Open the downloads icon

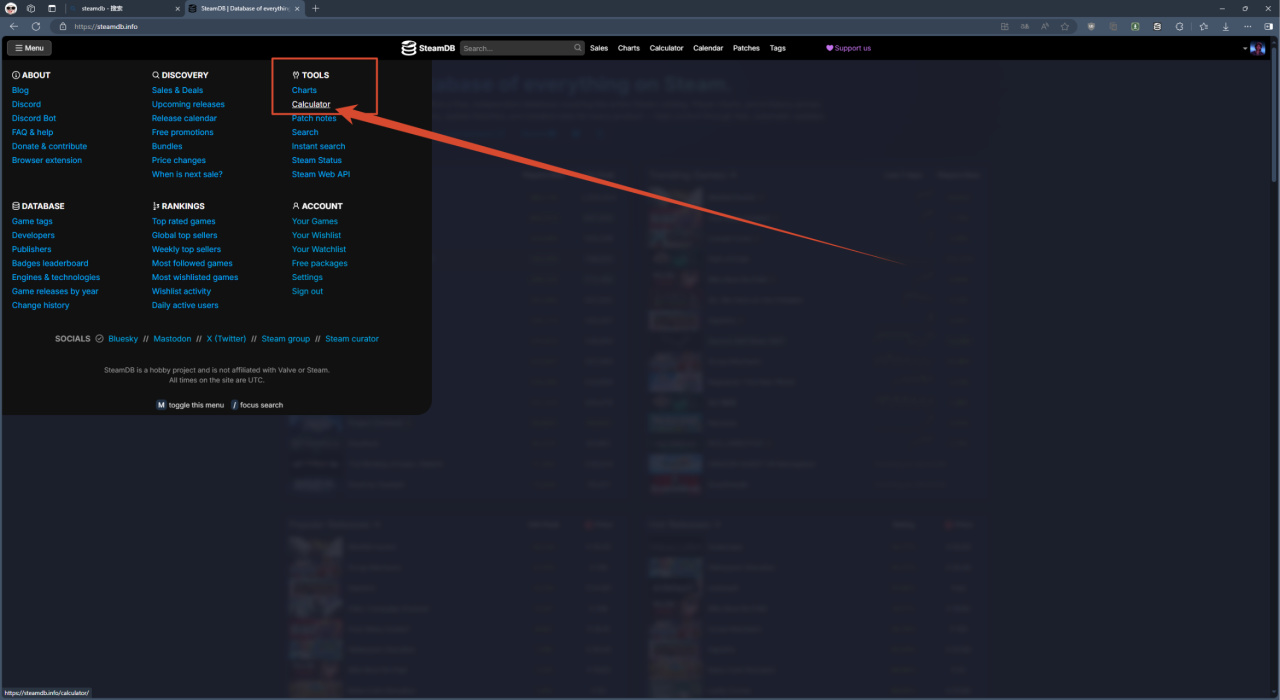(1226, 26)
